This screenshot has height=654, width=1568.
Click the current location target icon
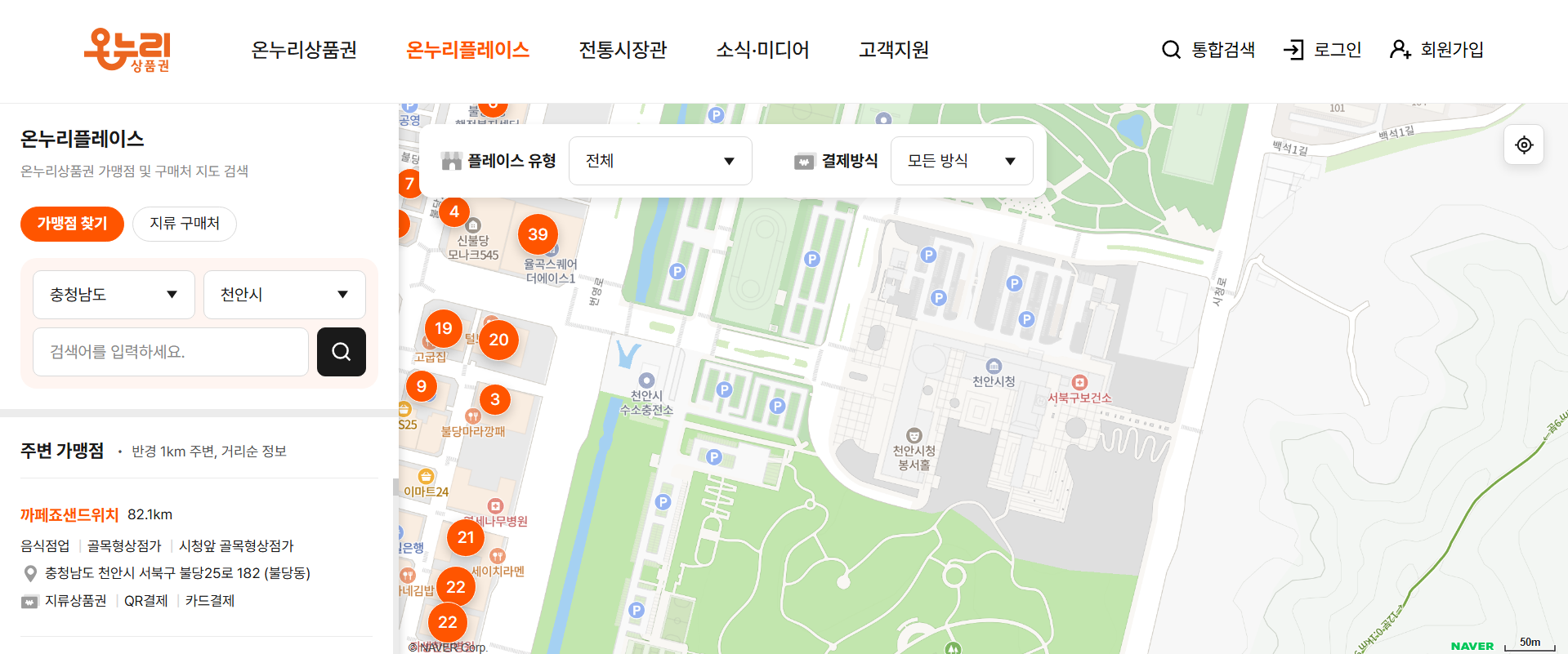1524,145
